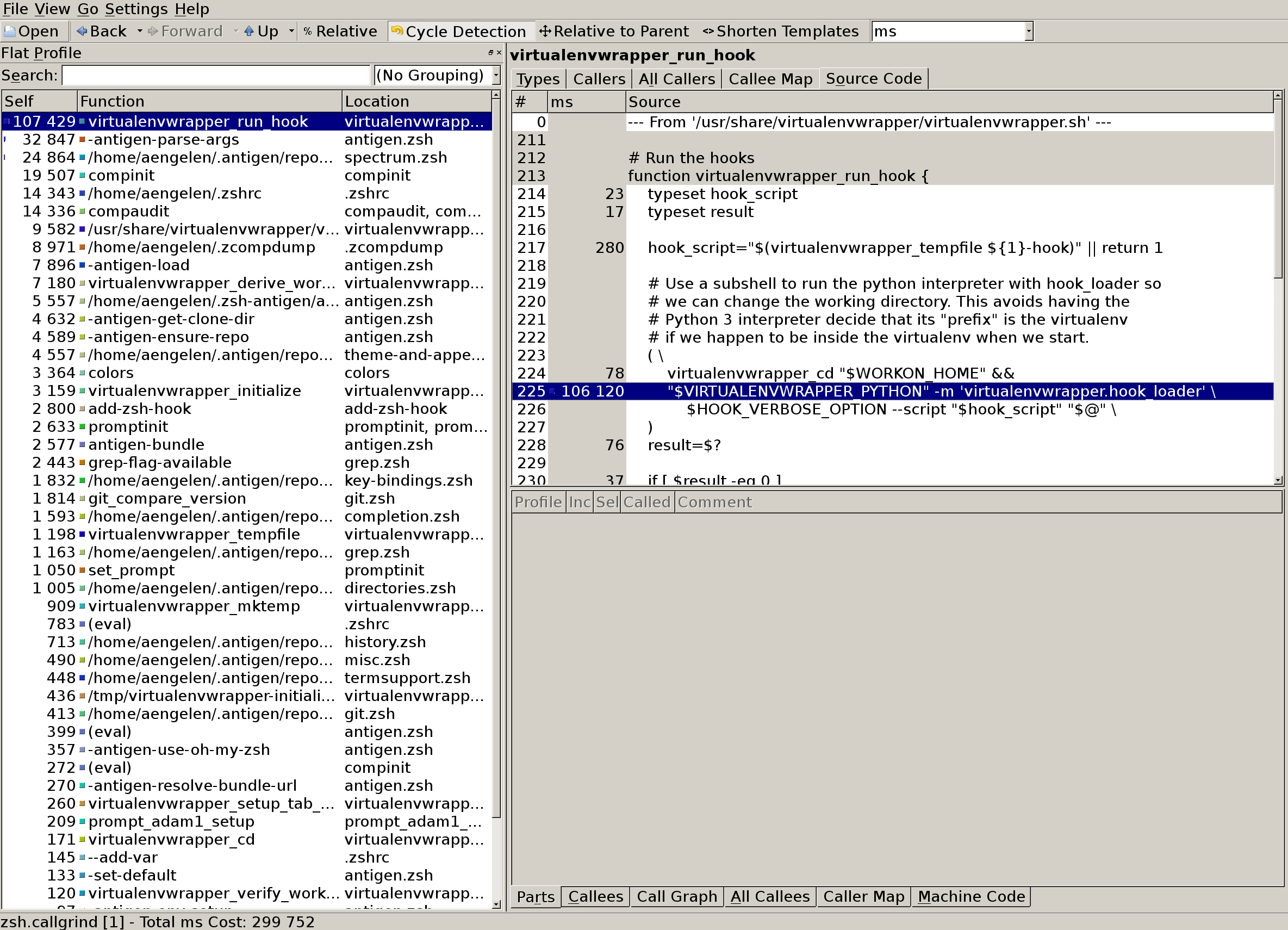Viewport: 1288px width, 930px height.
Task: Click the Back arrow icon
Action: (82, 31)
